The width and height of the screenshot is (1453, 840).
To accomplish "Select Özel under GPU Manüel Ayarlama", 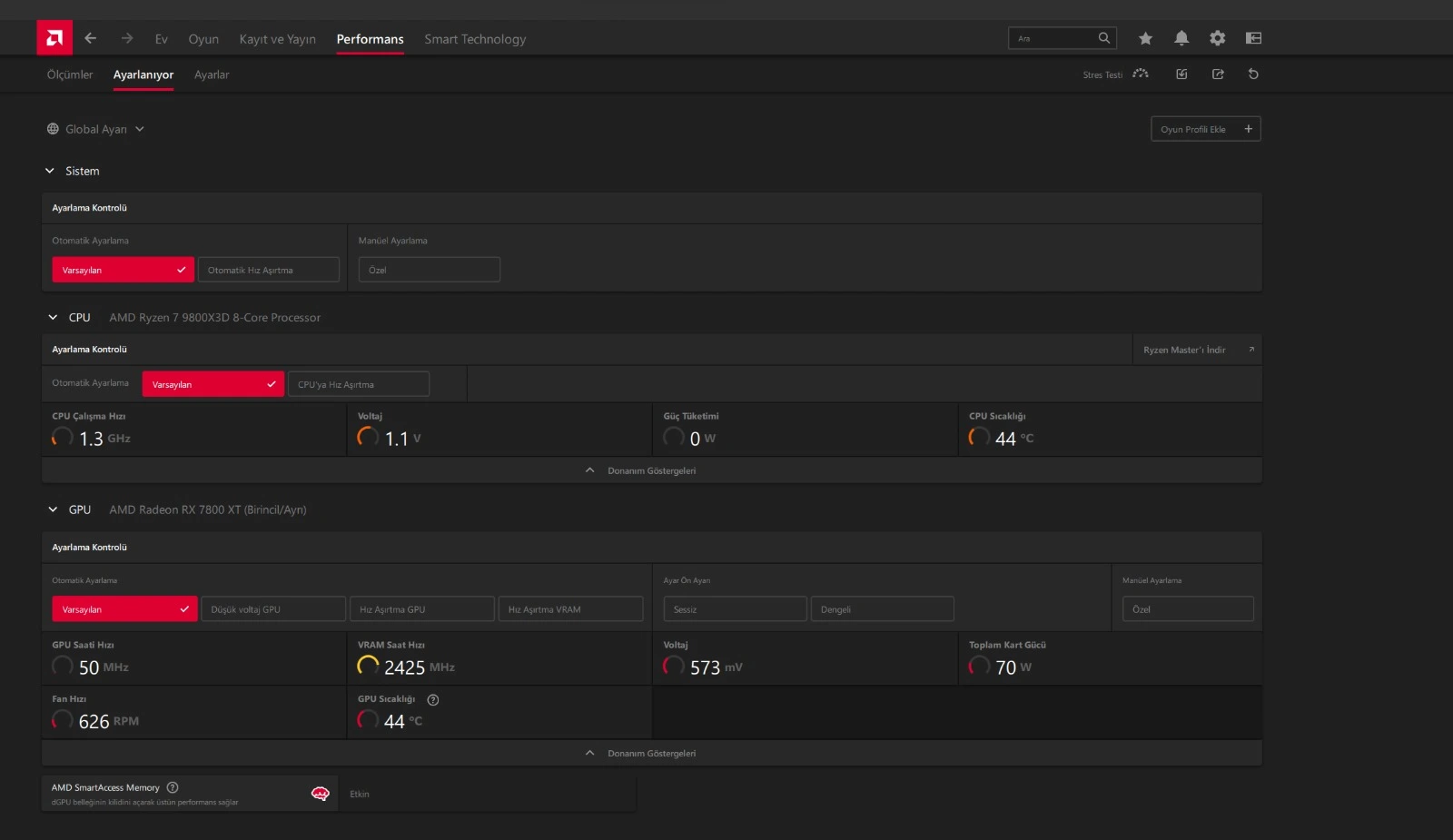I will 1188,609.
